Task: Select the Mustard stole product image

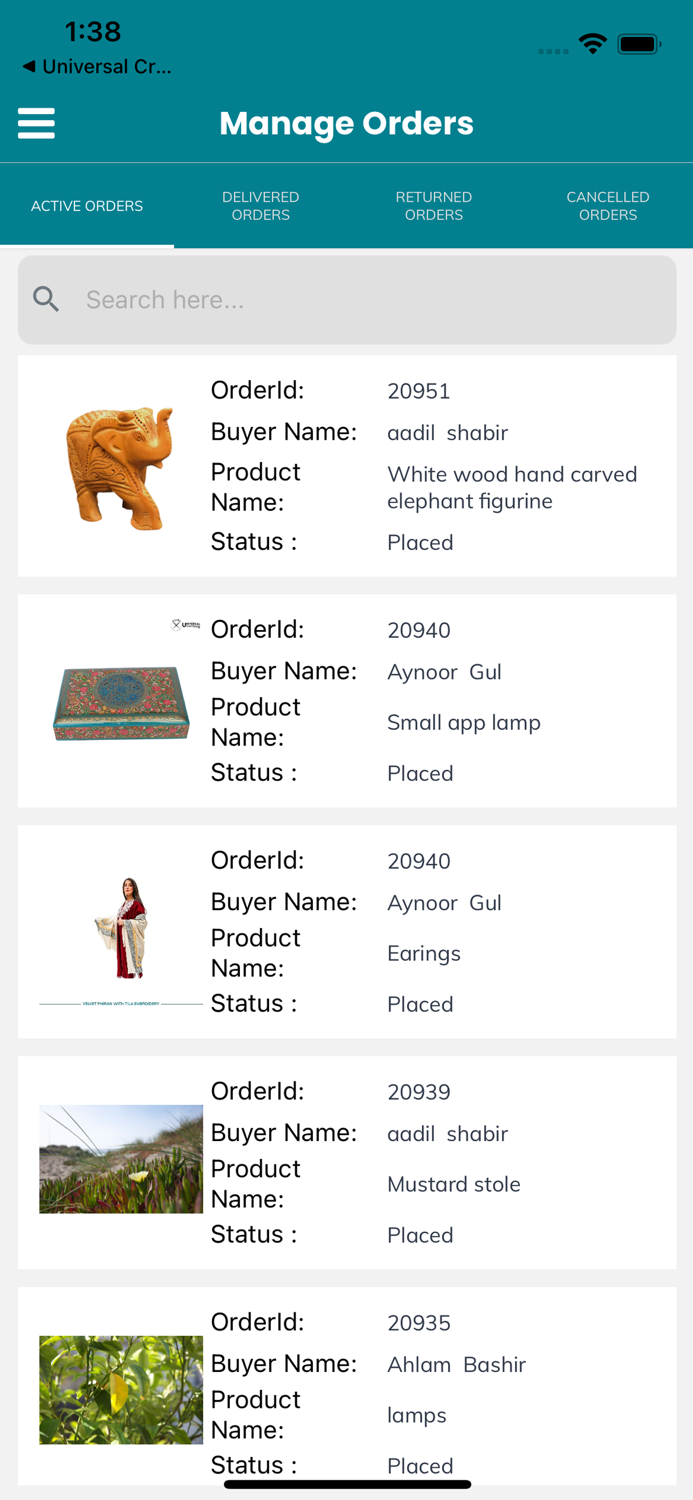Action: (120, 1159)
